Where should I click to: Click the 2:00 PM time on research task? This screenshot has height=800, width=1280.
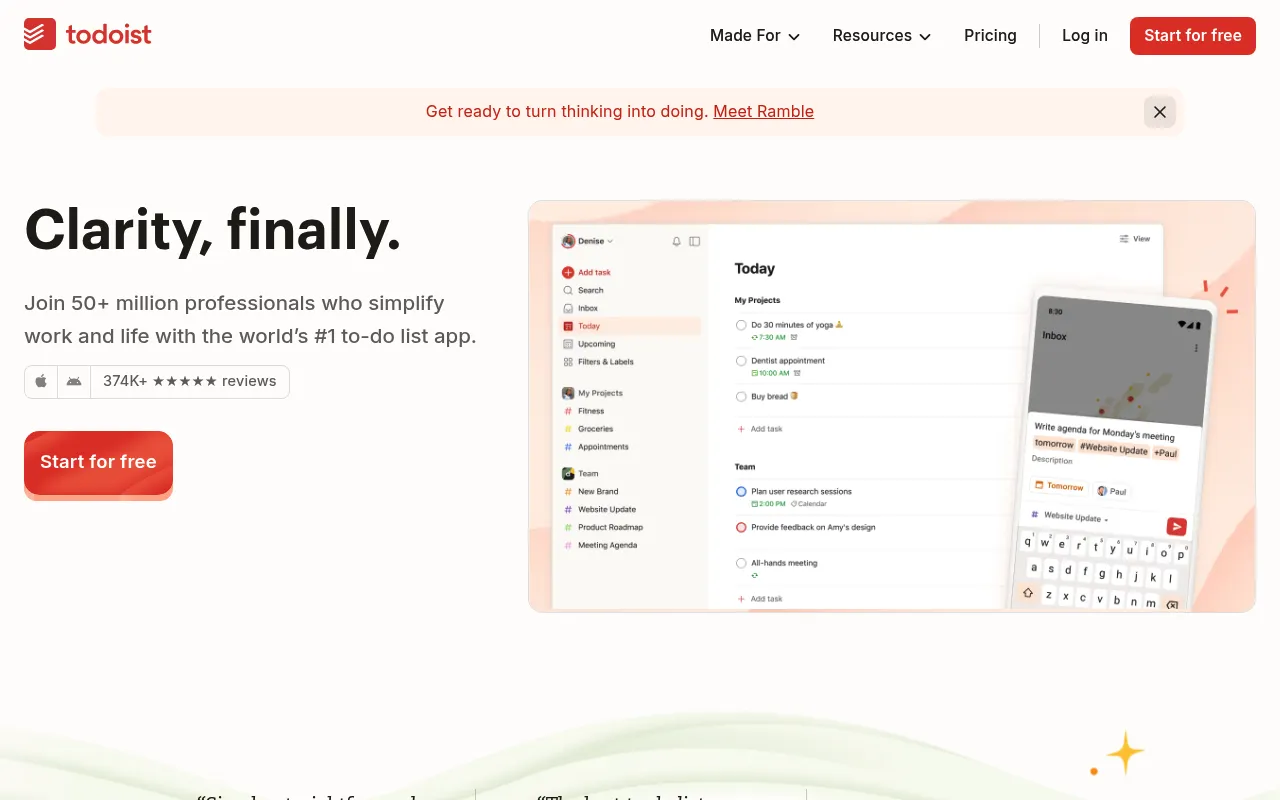point(768,504)
